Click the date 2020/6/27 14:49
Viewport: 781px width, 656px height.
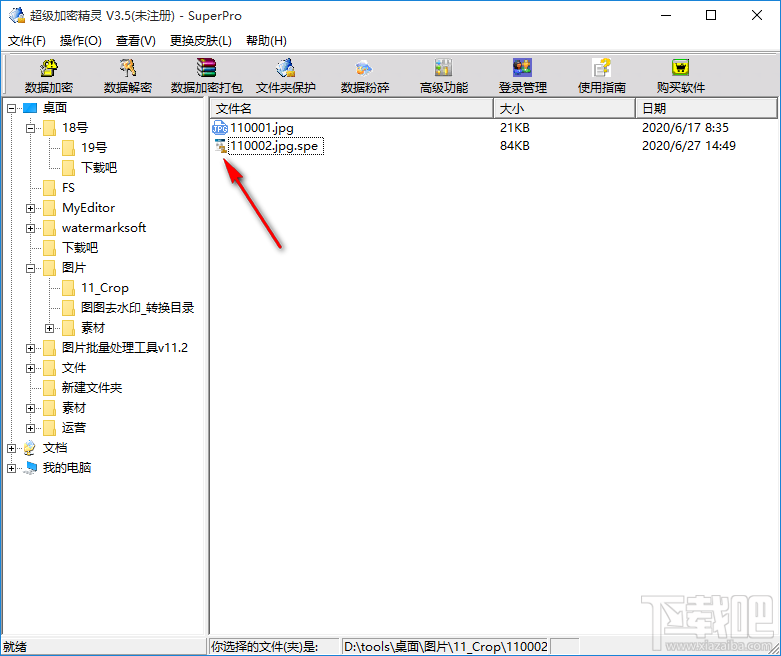pyautogui.click(x=688, y=146)
